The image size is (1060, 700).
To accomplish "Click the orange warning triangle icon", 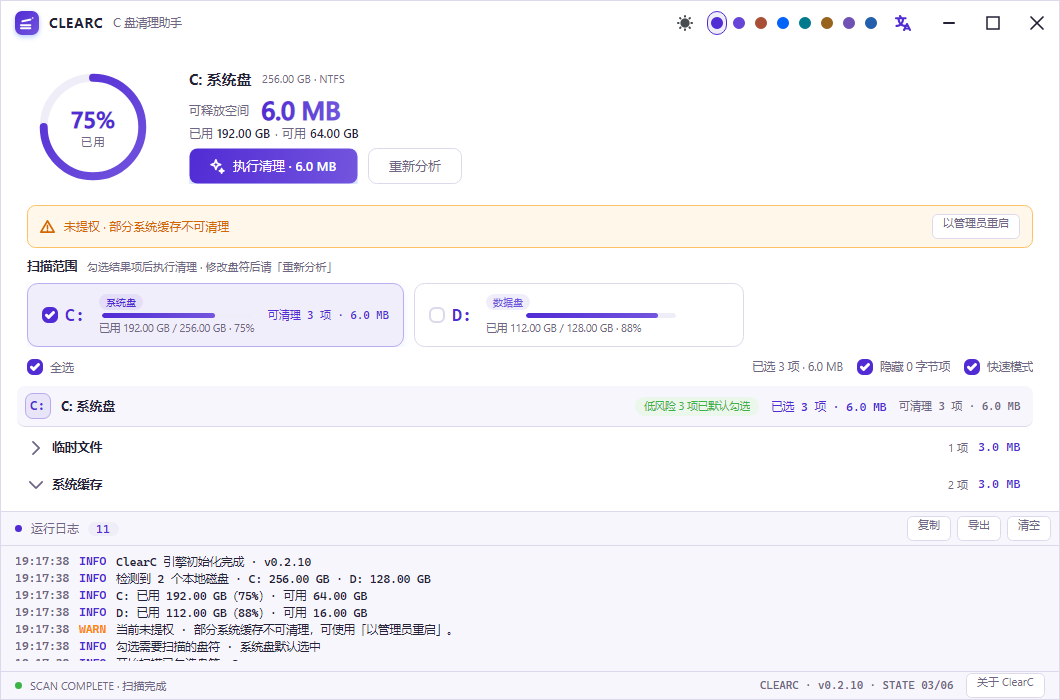I will [x=47, y=227].
